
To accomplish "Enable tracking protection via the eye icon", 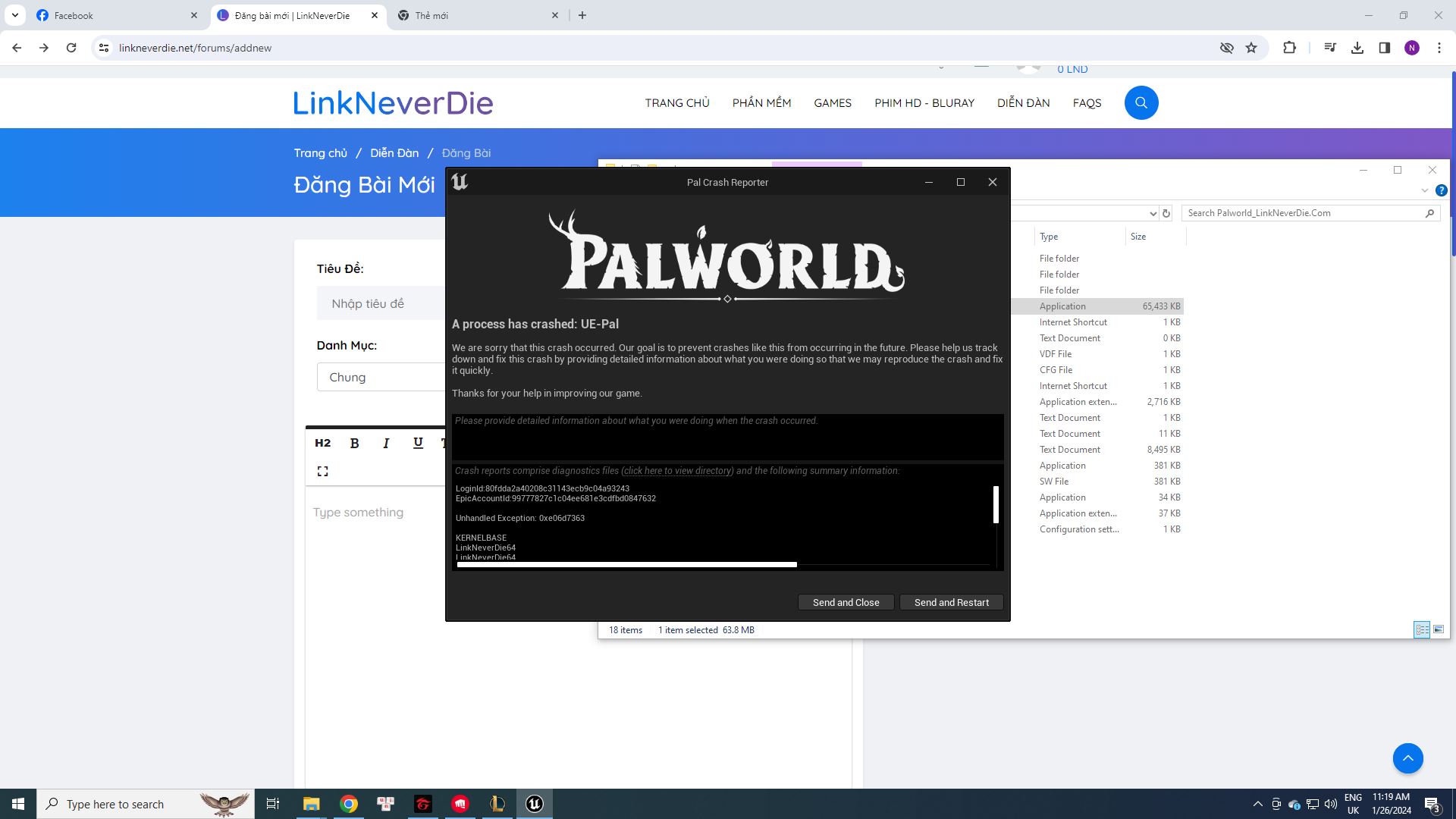I will 1226,47.
